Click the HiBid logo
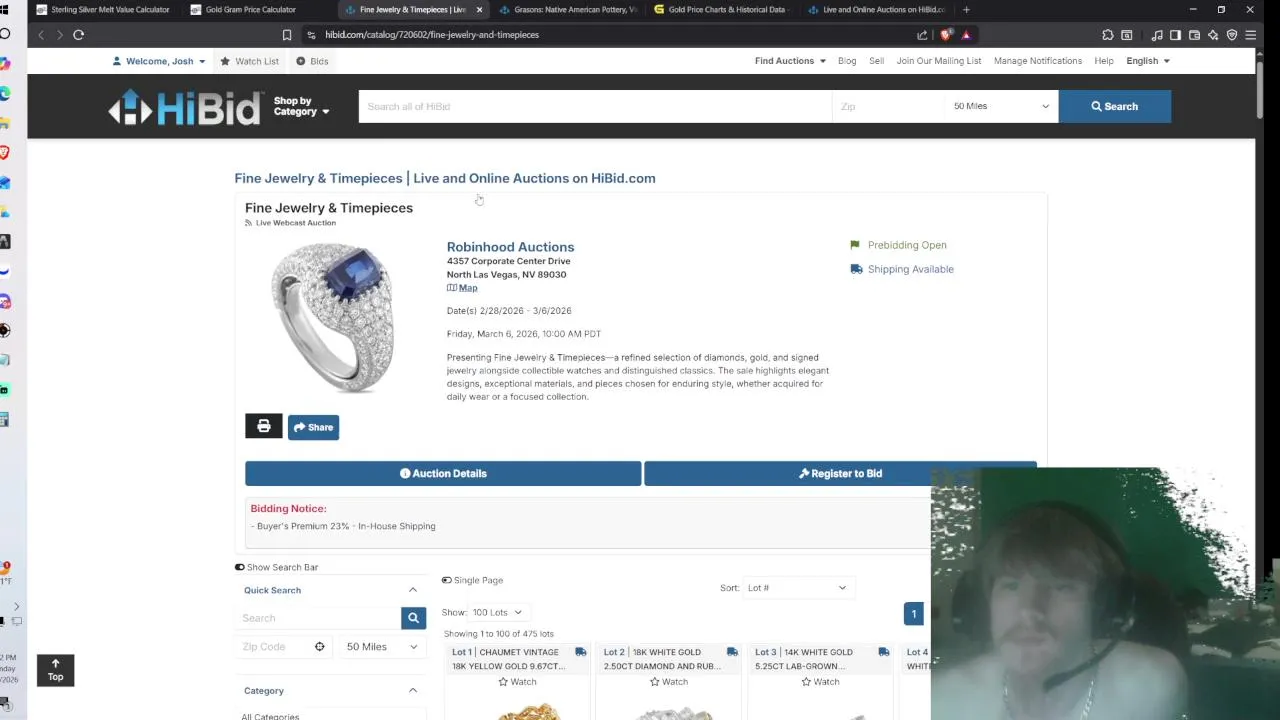Image resolution: width=1280 pixels, height=720 pixels. click(x=185, y=107)
